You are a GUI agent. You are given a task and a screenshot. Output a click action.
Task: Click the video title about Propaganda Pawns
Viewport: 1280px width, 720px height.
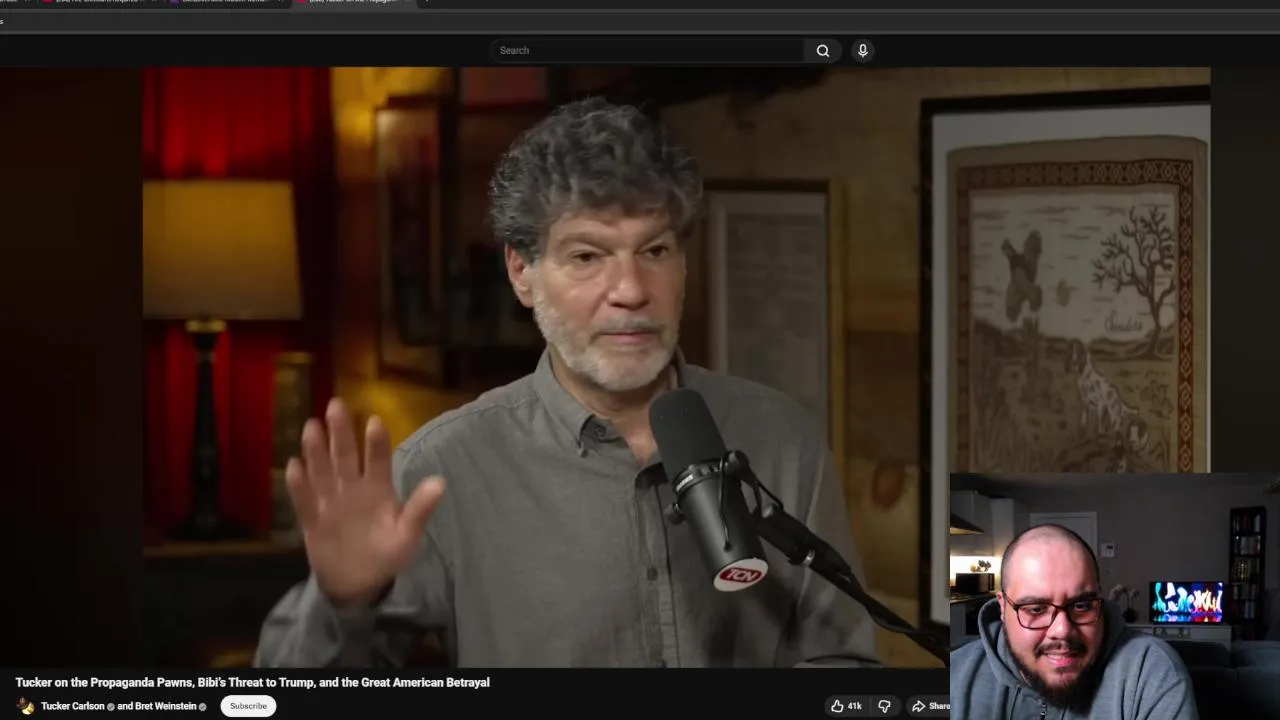click(x=252, y=682)
